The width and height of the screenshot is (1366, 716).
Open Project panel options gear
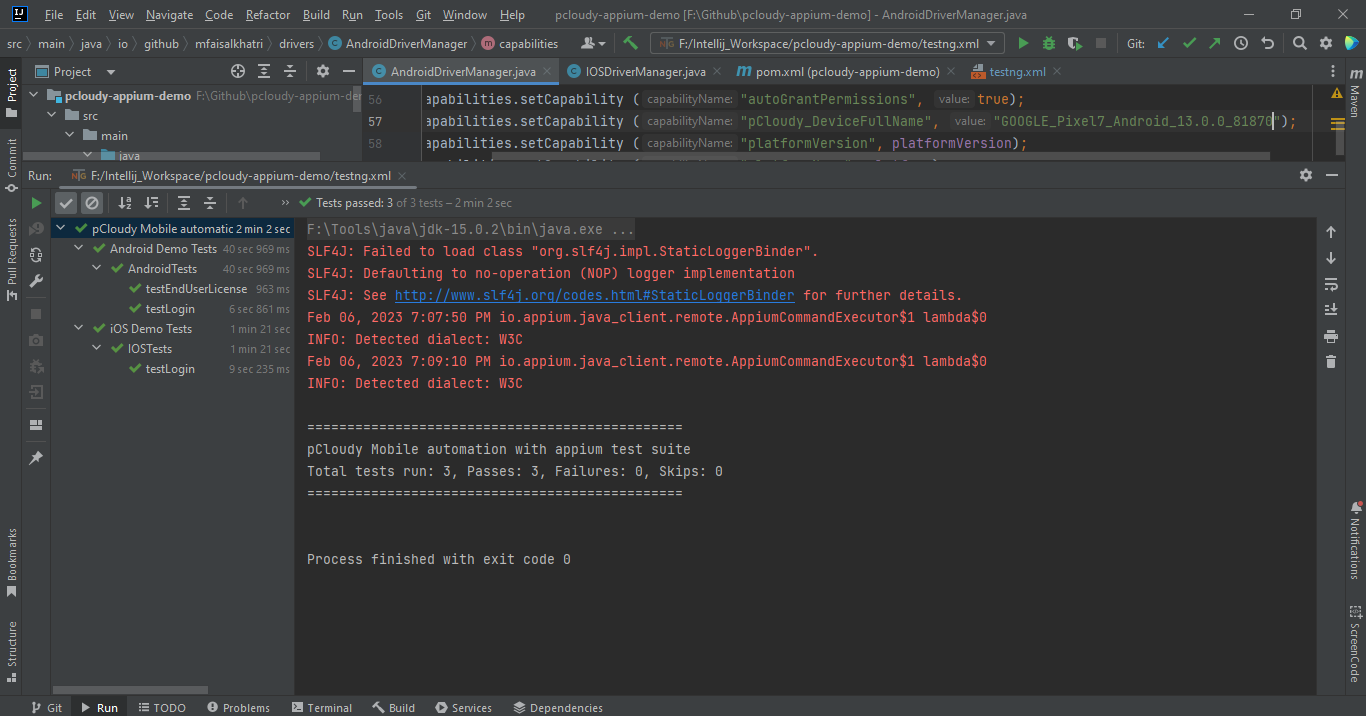tap(323, 72)
